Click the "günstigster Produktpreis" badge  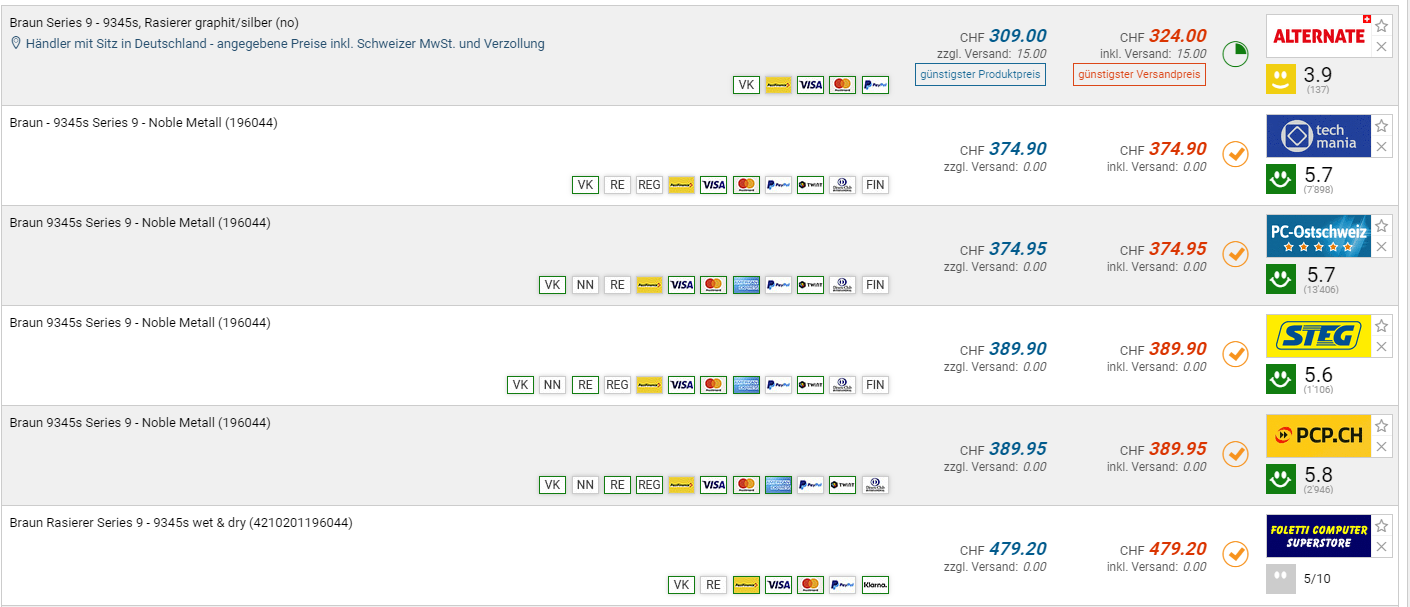click(x=980, y=74)
